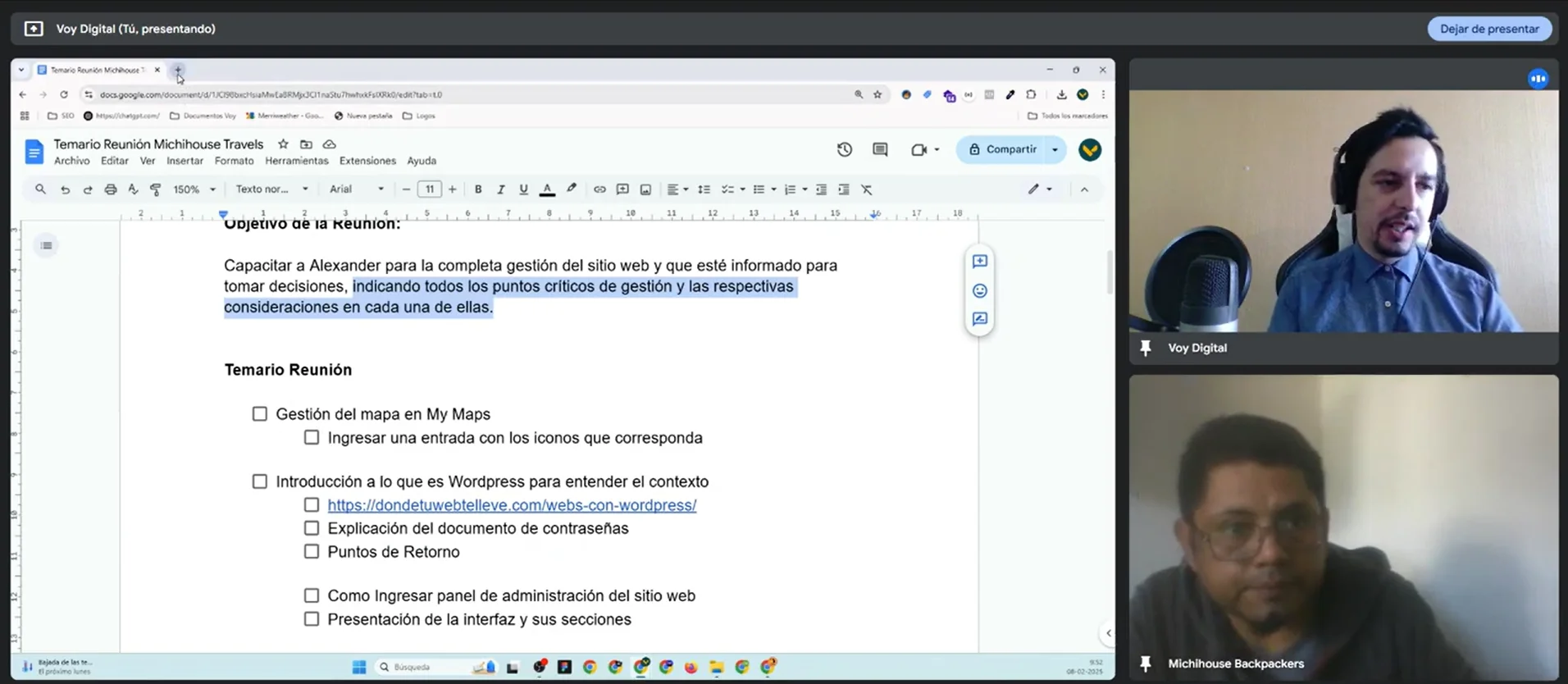This screenshot has height=684, width=1568.
Task: Click the Bold formatting icon
Action: (478, 189)
